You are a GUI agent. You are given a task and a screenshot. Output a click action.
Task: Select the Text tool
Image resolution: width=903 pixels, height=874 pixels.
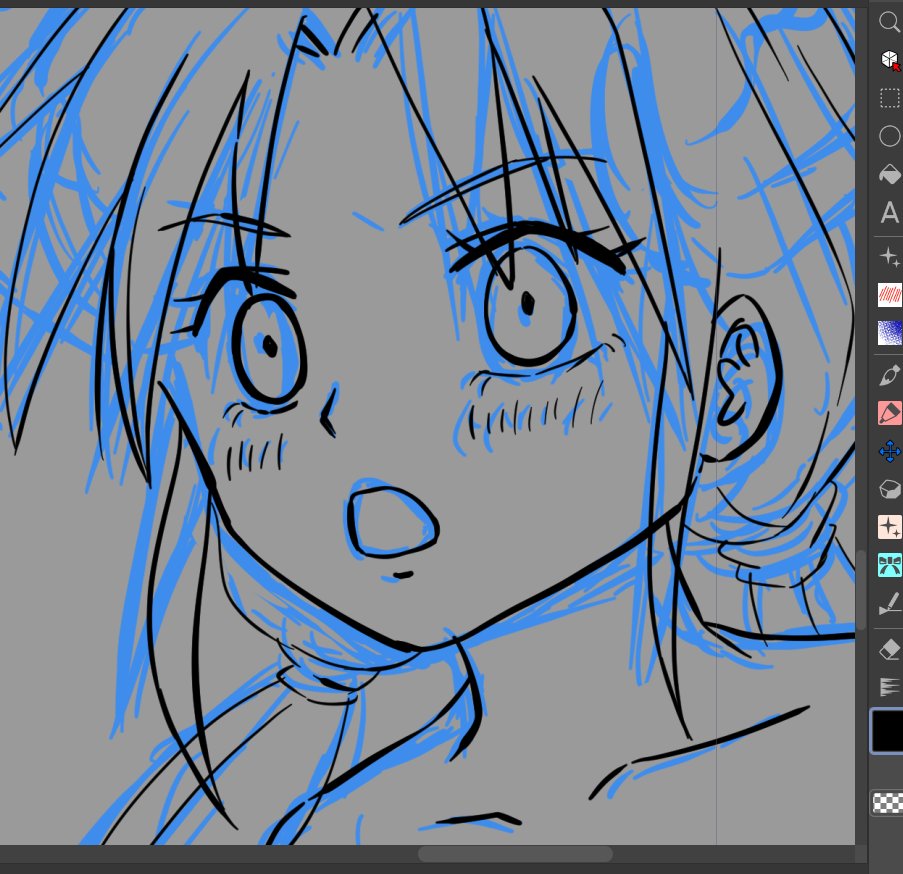coord(890,212)
